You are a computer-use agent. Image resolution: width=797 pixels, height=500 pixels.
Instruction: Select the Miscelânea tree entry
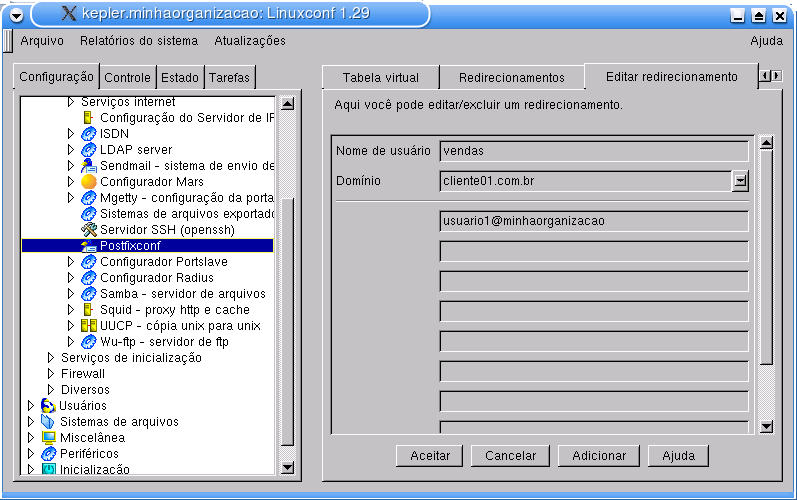click(93, 438)
